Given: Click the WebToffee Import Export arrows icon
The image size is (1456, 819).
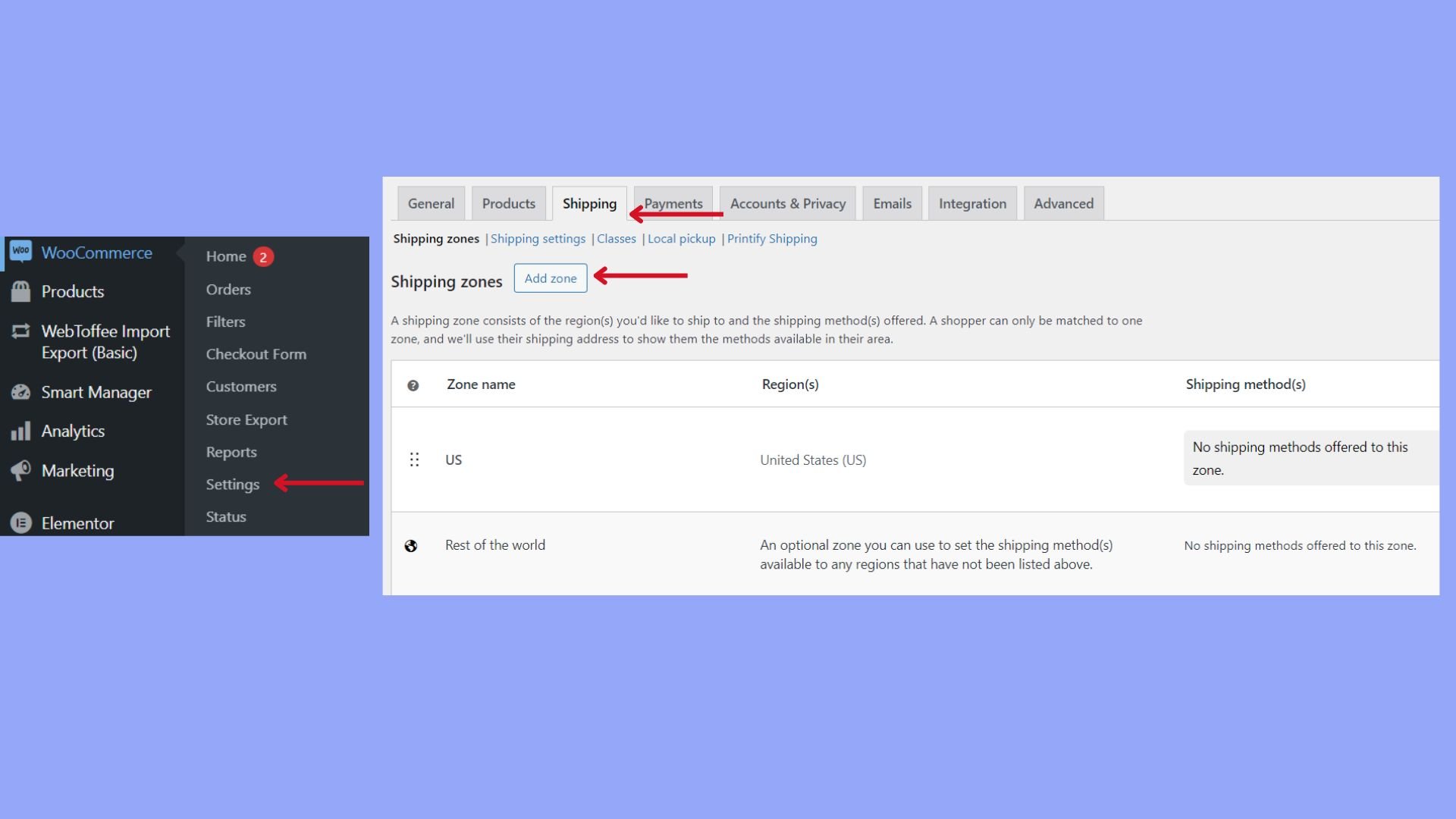Looking at the screenshot, I should point(20,331).
